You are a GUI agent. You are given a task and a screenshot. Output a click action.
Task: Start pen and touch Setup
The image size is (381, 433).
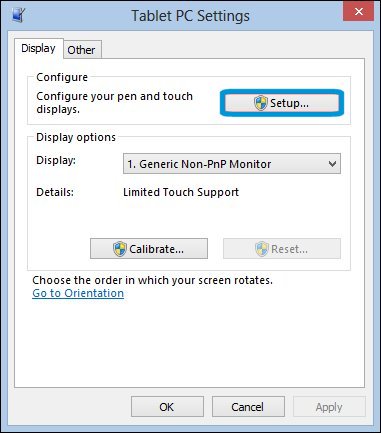282,103
